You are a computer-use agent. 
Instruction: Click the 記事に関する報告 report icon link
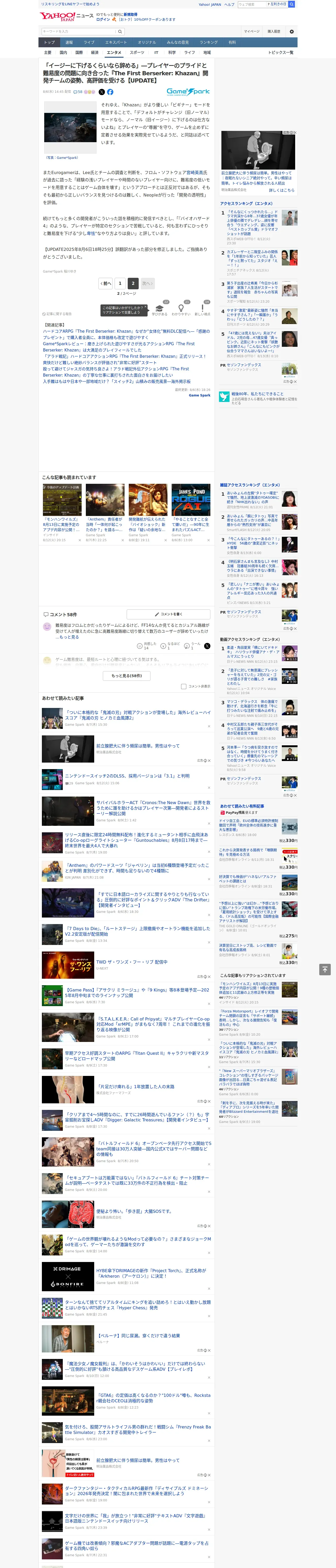click(x=57, y=314)
